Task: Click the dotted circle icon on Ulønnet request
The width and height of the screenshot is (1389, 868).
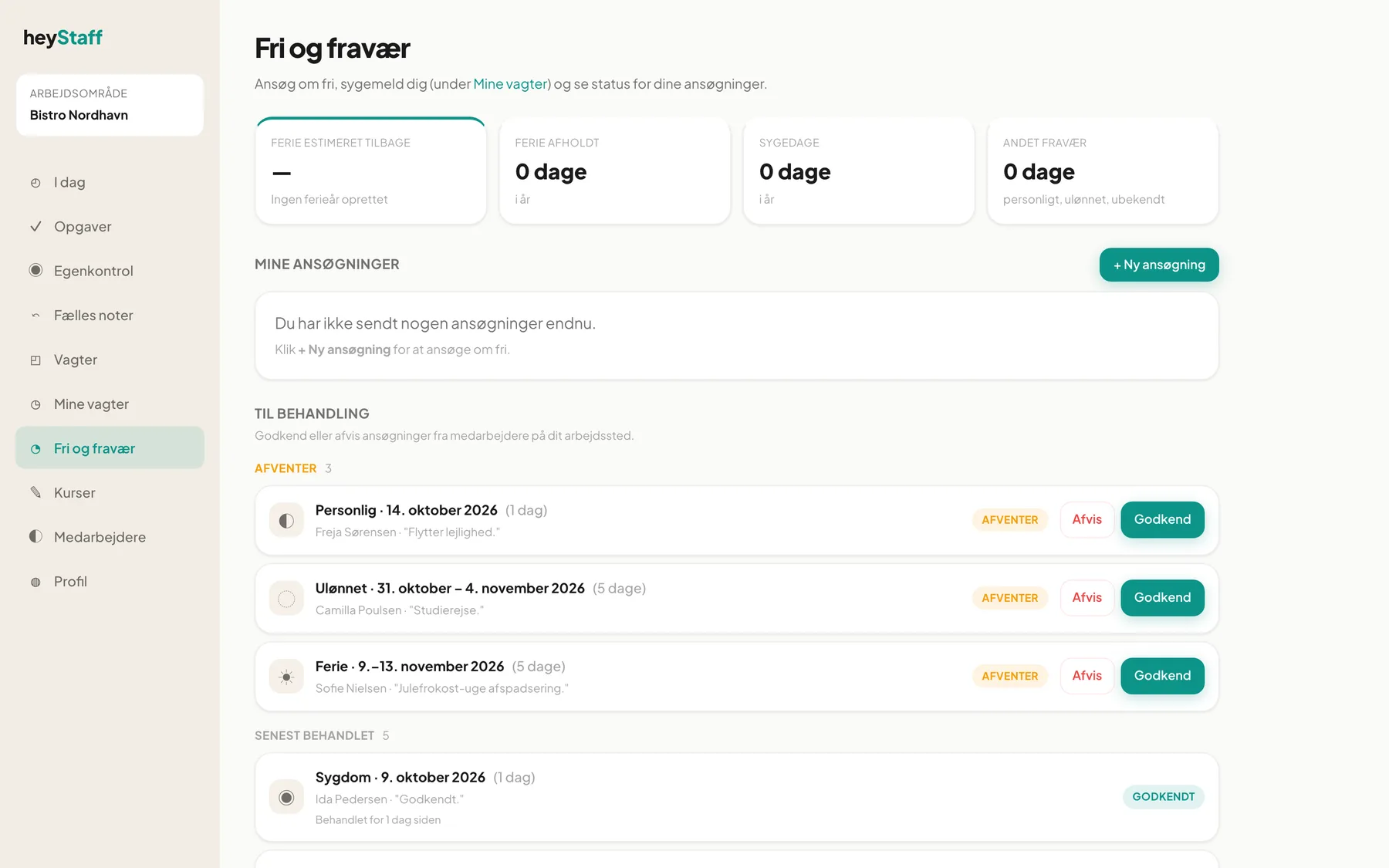Action: tap(286, 599)
